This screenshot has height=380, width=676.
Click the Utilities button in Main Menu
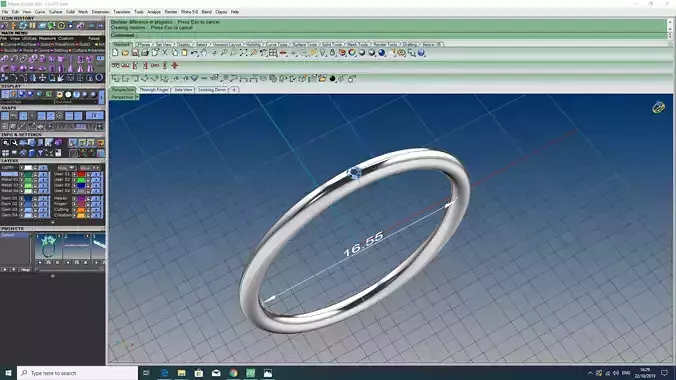click(29, 38)
